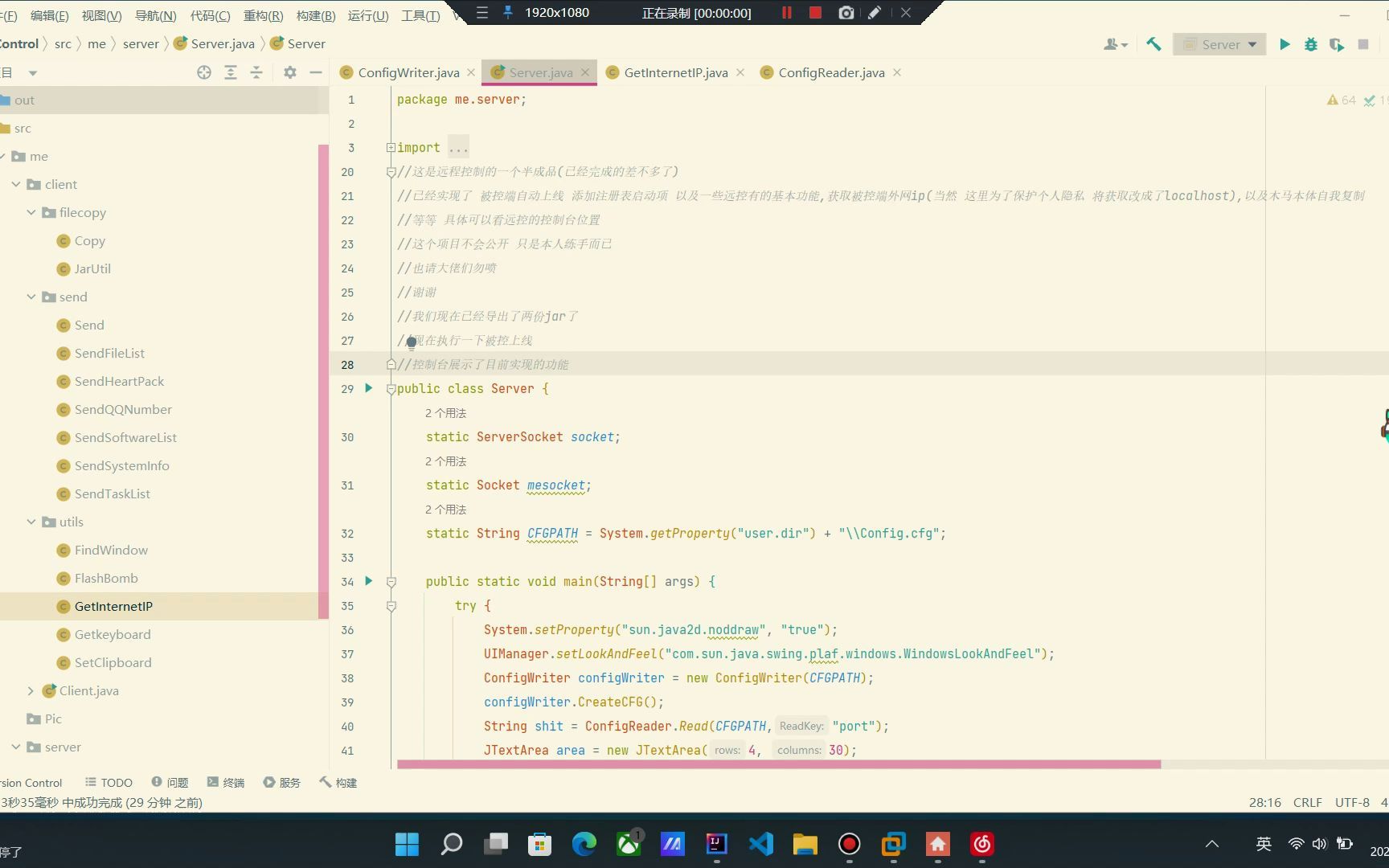The image size is (1389, 868).
Task: Select FlashBomb class in tree
Action: [x=105, y=578]
